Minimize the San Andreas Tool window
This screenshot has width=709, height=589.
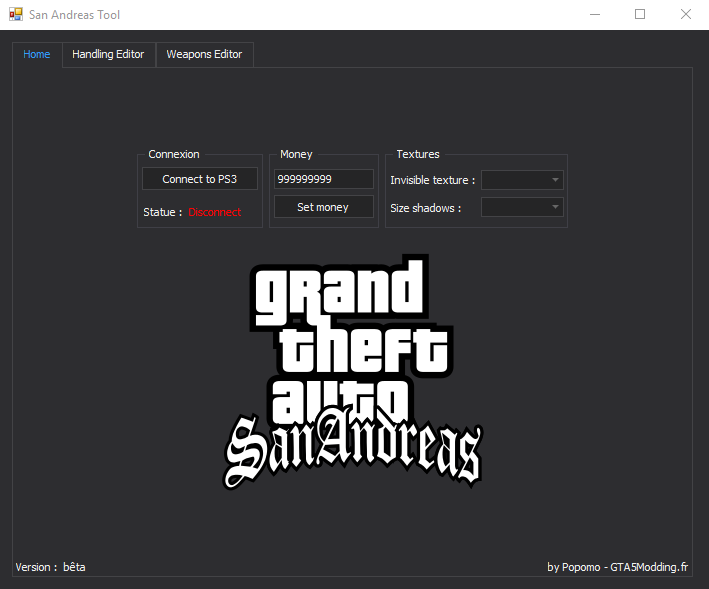[595, 14]
